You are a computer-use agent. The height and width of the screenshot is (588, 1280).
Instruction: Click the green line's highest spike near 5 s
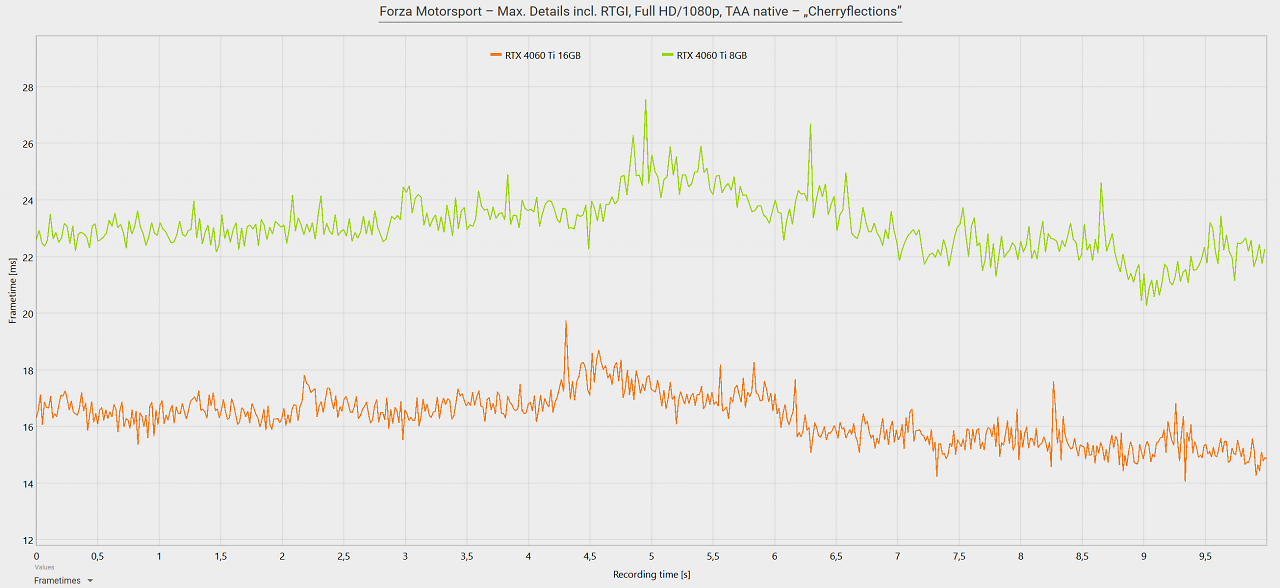(646, 101)
